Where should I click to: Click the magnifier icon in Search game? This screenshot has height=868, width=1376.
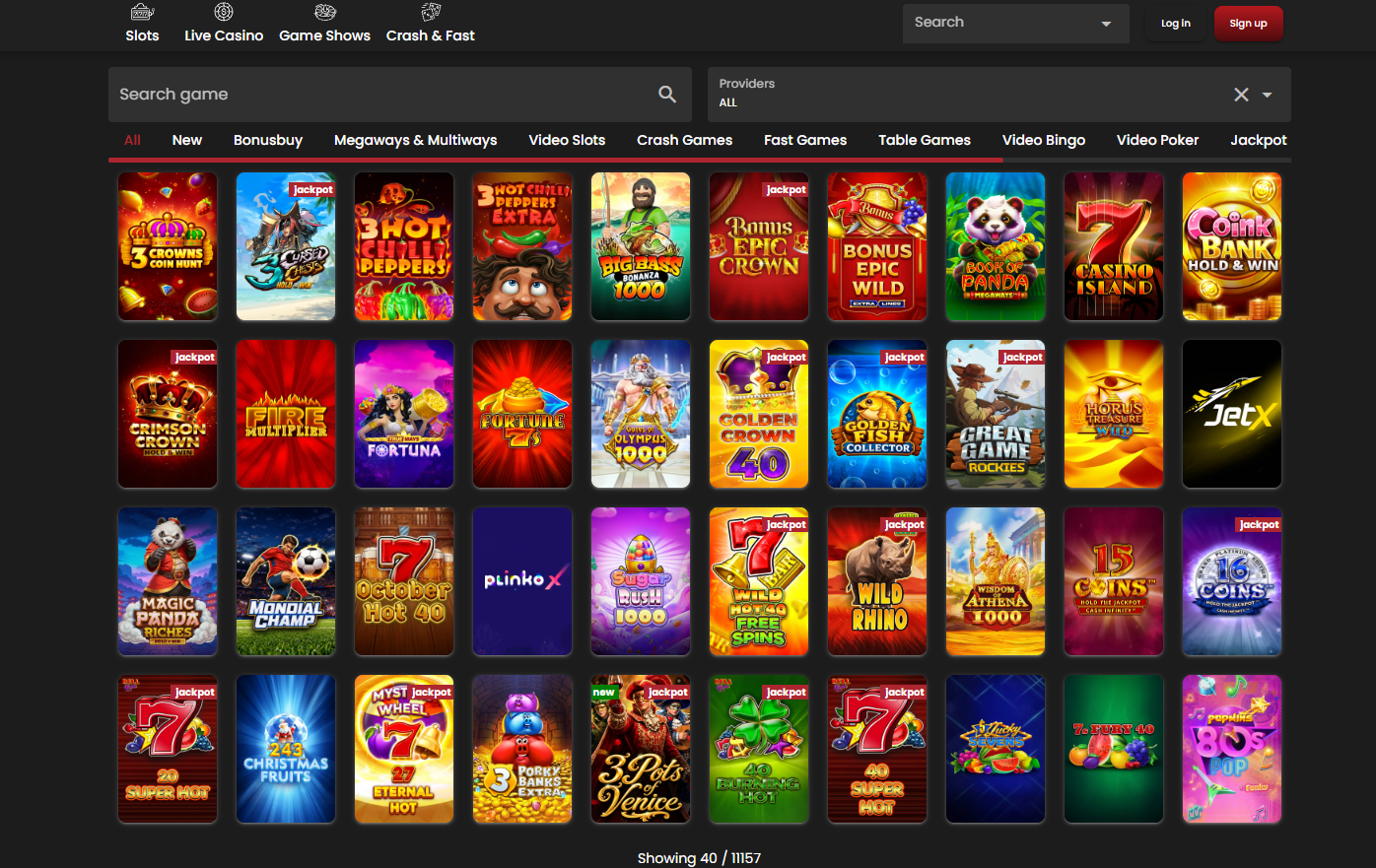coord(667,95)
